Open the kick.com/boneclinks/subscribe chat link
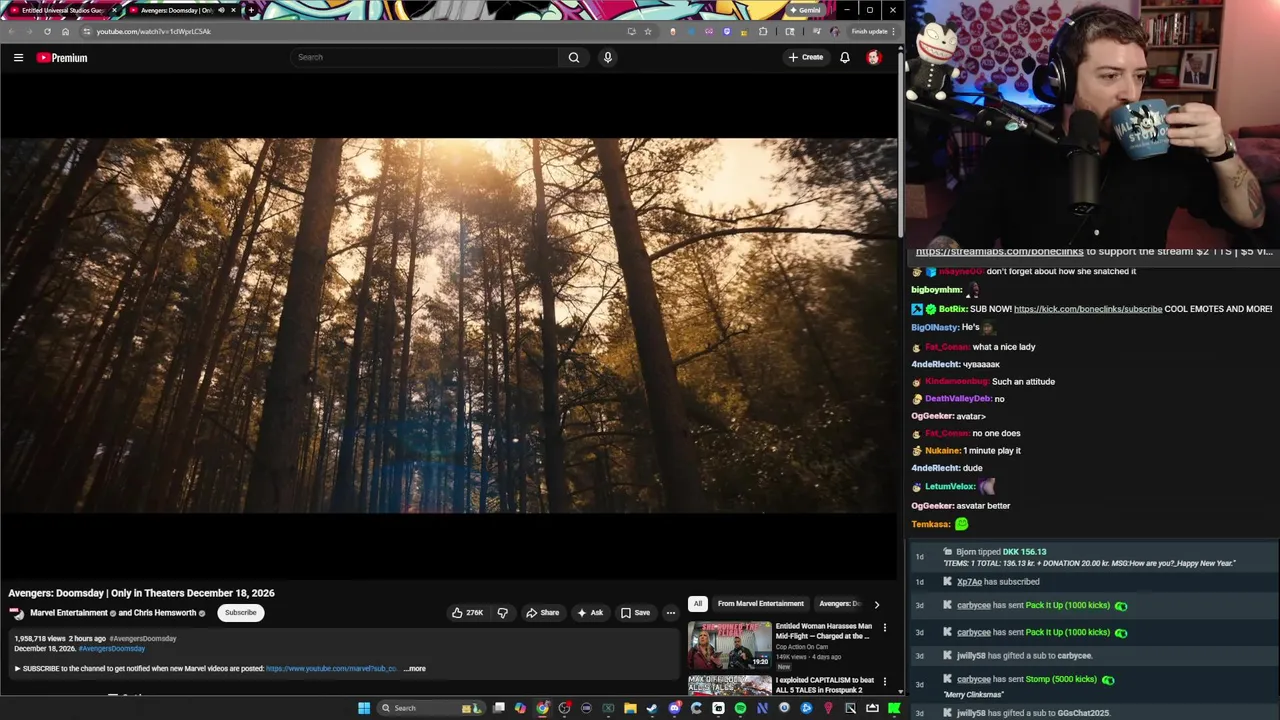 coord(1088,309)
